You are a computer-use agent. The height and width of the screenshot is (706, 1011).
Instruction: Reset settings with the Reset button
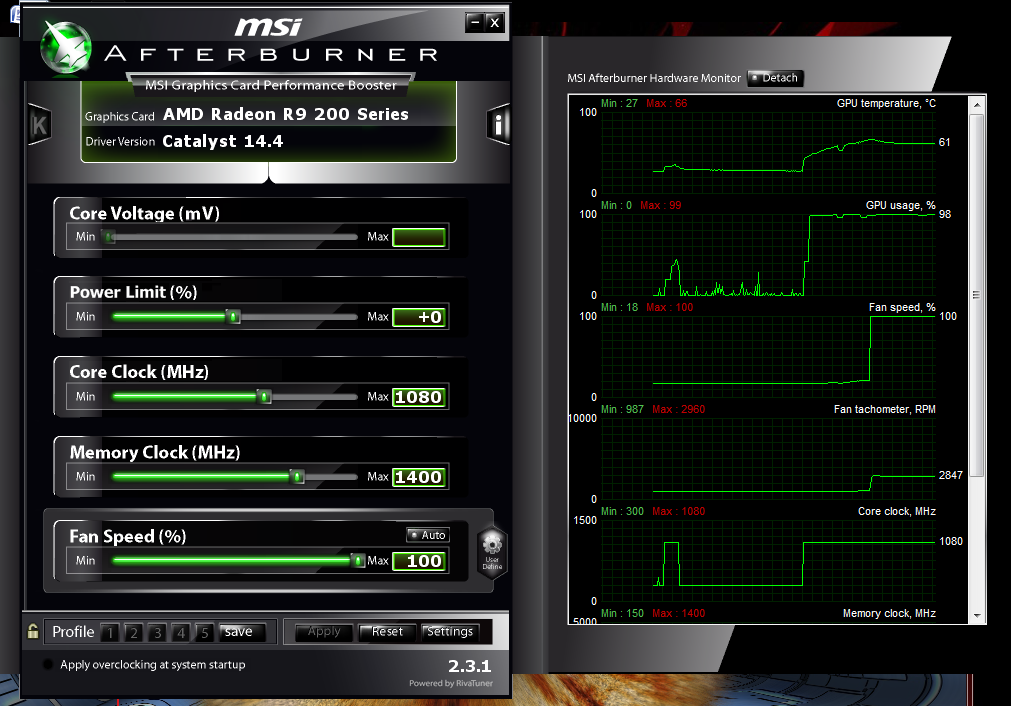(386, 632)
